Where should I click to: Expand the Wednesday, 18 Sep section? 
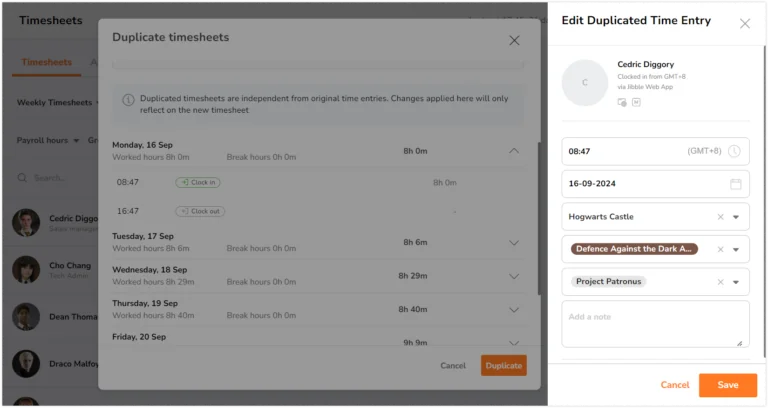point(513,276)
